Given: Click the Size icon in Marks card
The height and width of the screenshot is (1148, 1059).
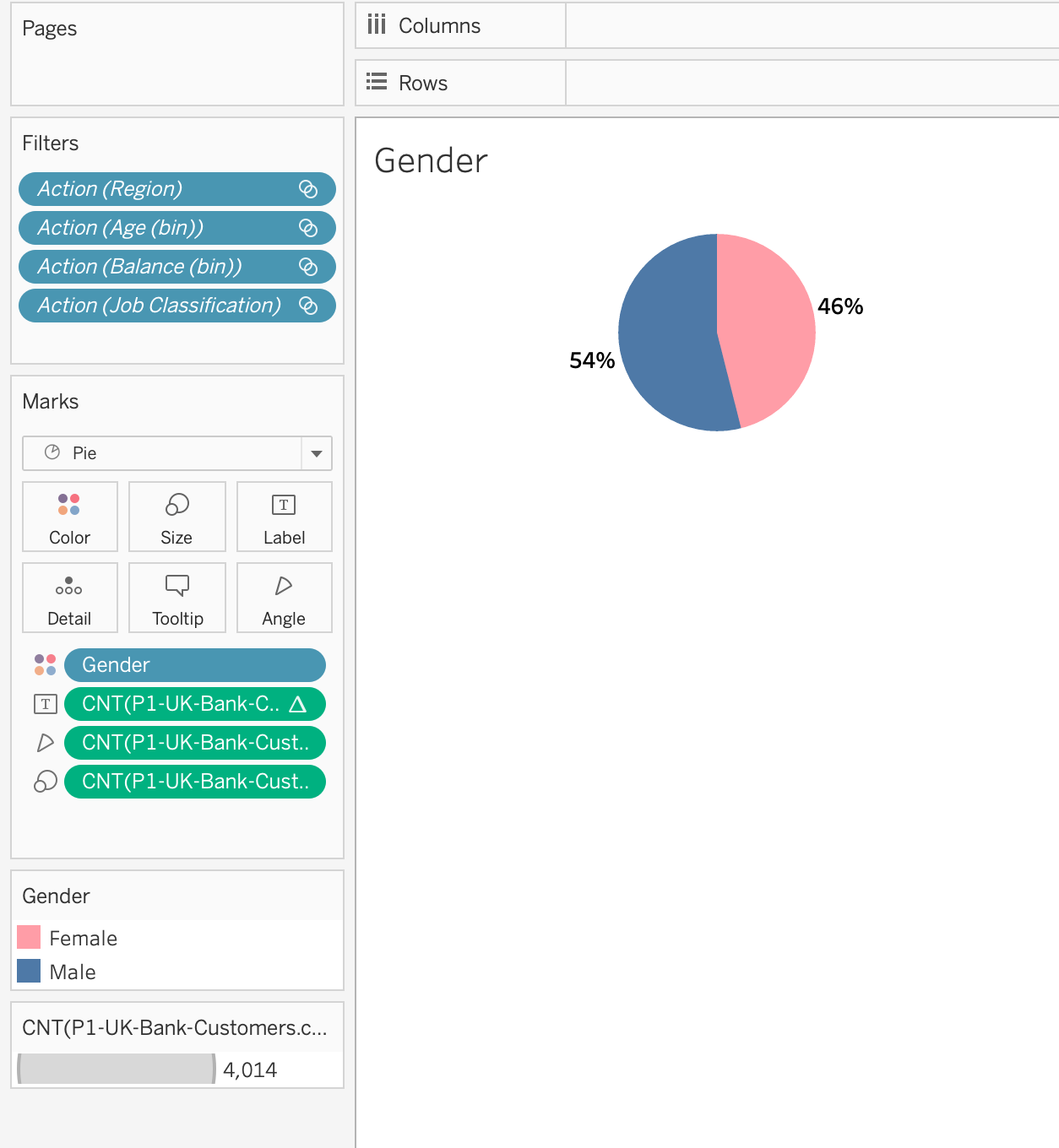Looking at the screenshot, I should (x=176, y=516).
